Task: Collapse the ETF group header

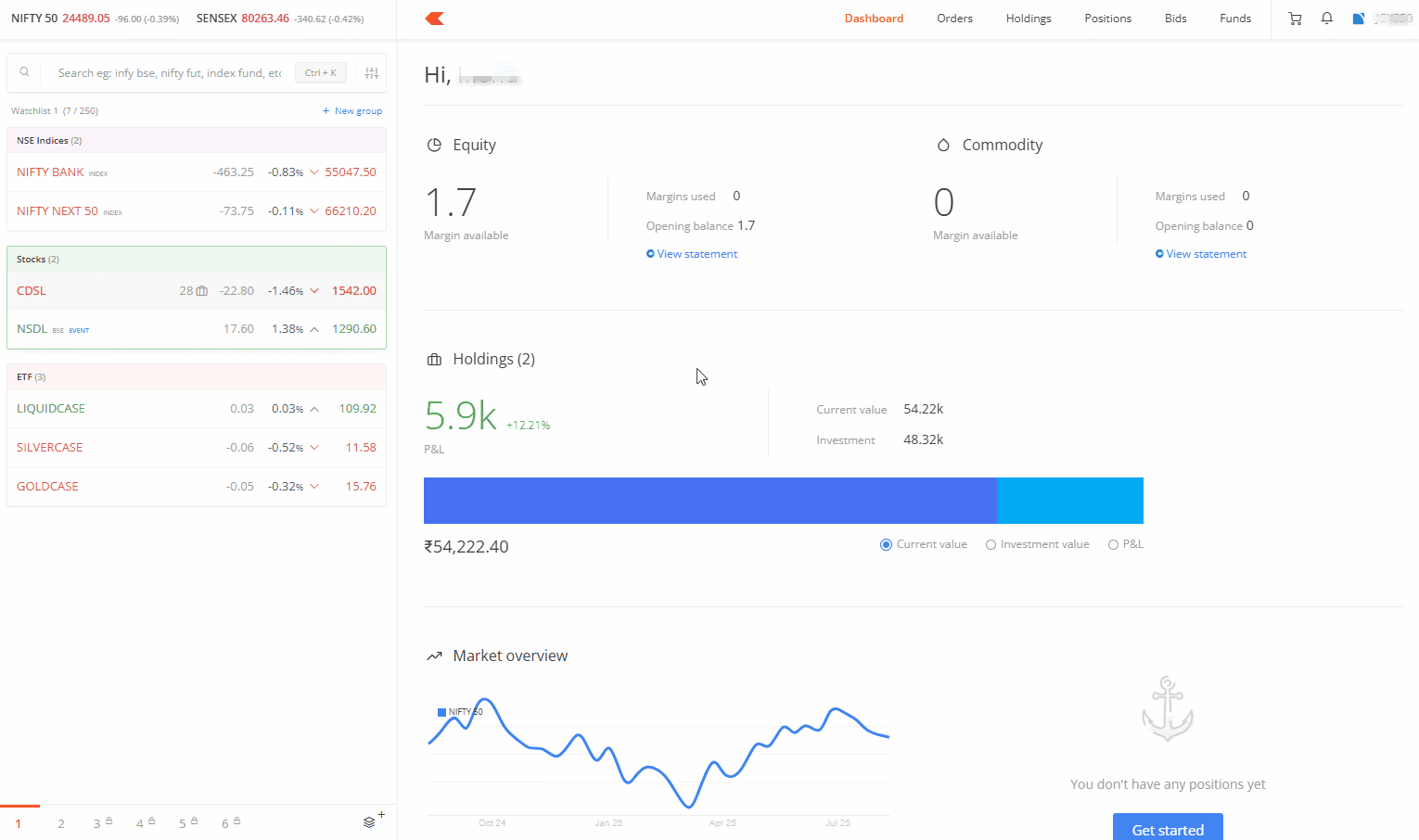Action: pos(32,377)
